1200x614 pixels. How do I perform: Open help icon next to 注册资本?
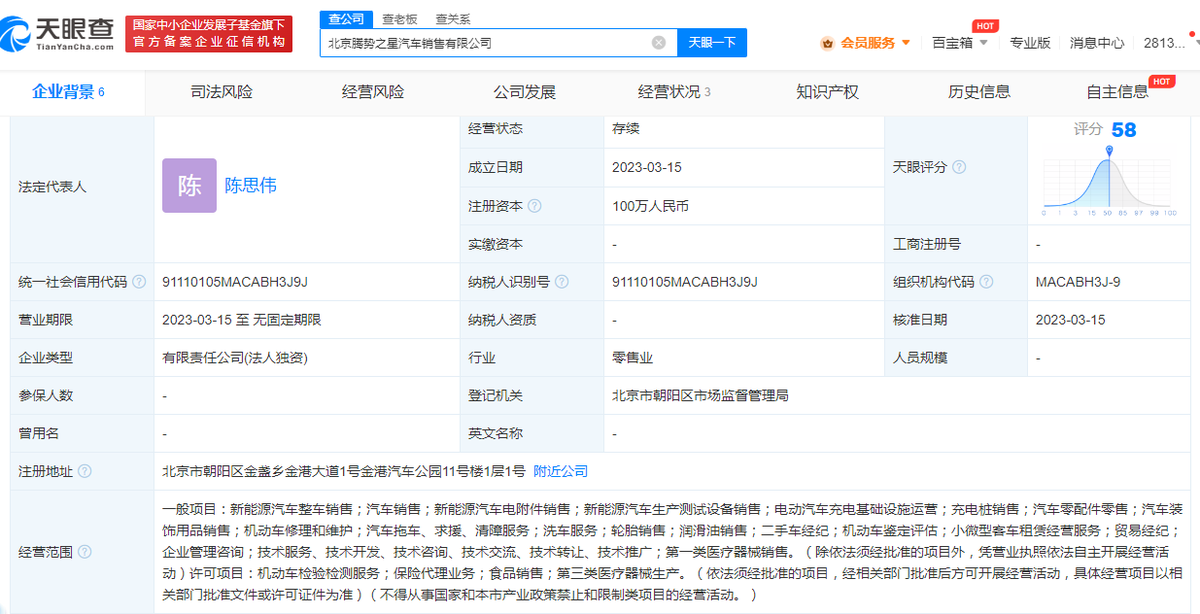535,206
